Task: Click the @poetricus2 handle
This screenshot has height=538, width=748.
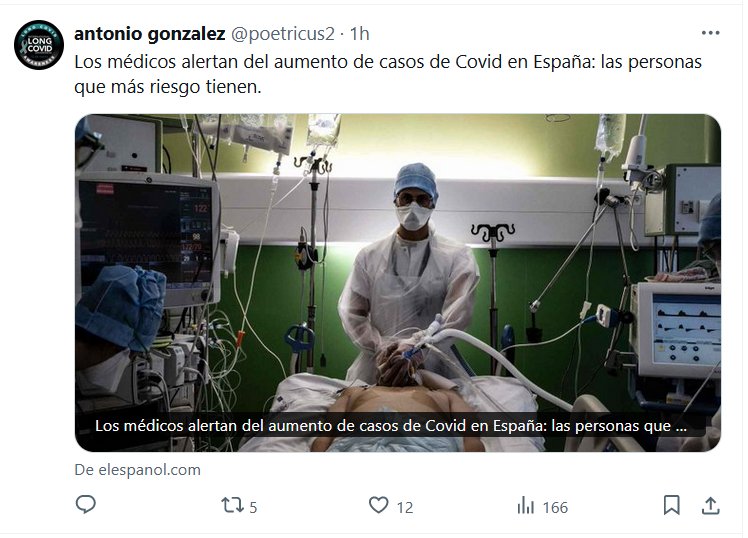Action: click(x=283, y=34)
